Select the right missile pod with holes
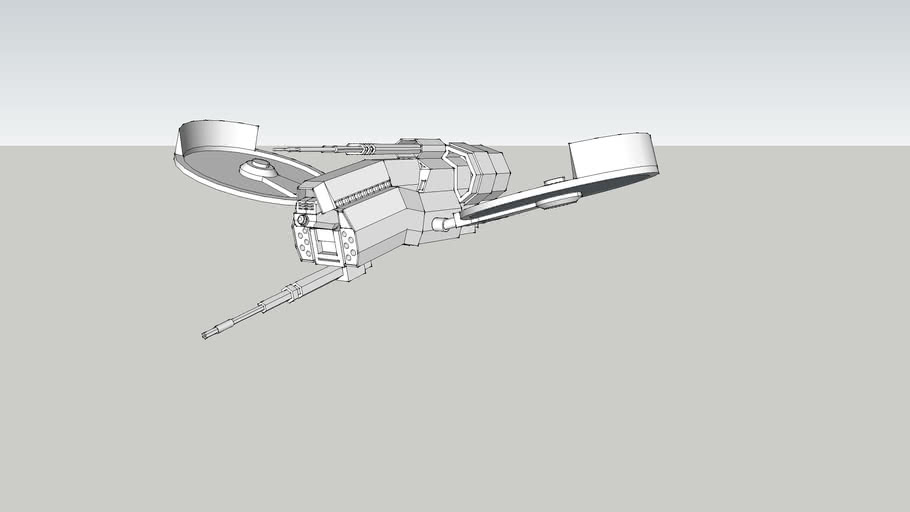The height and width of the screenshot is (512, 910). [x=349, y=245]
